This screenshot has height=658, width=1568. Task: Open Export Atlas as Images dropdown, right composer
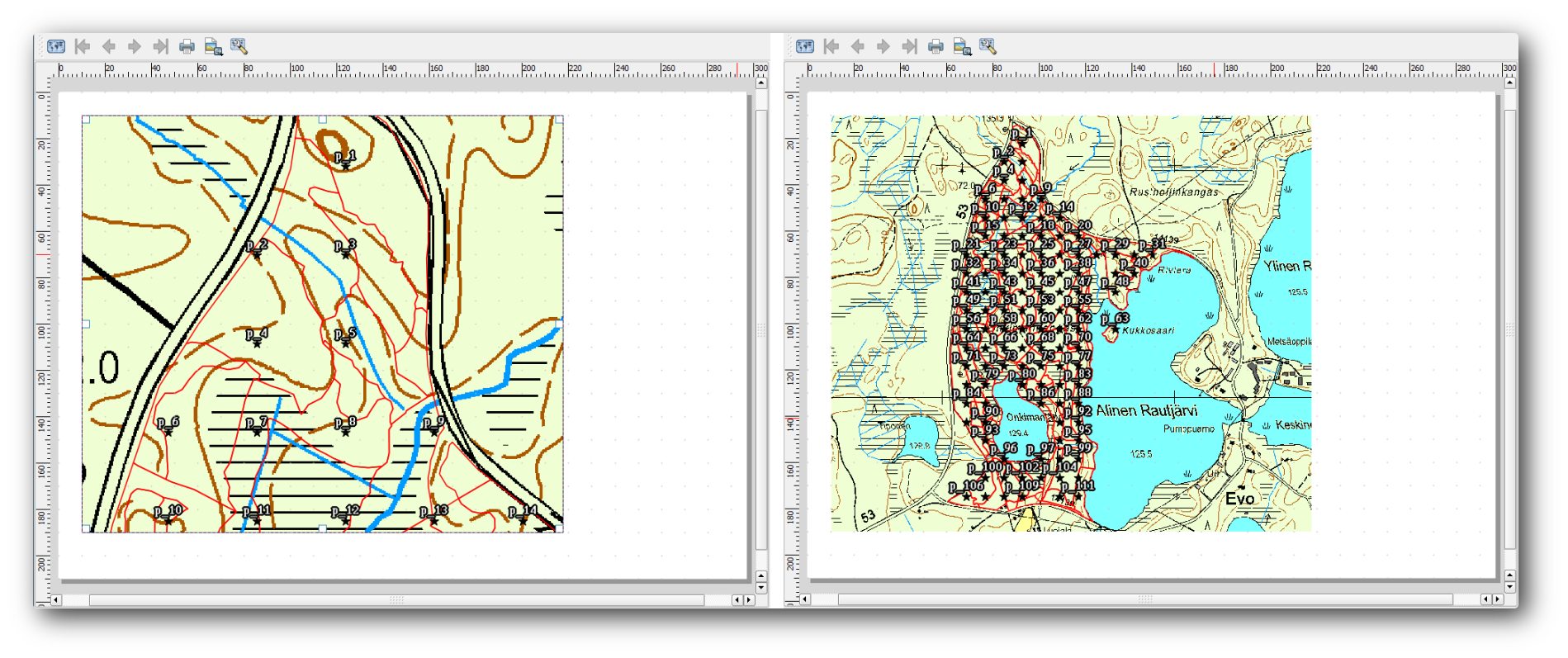[962, 46]
